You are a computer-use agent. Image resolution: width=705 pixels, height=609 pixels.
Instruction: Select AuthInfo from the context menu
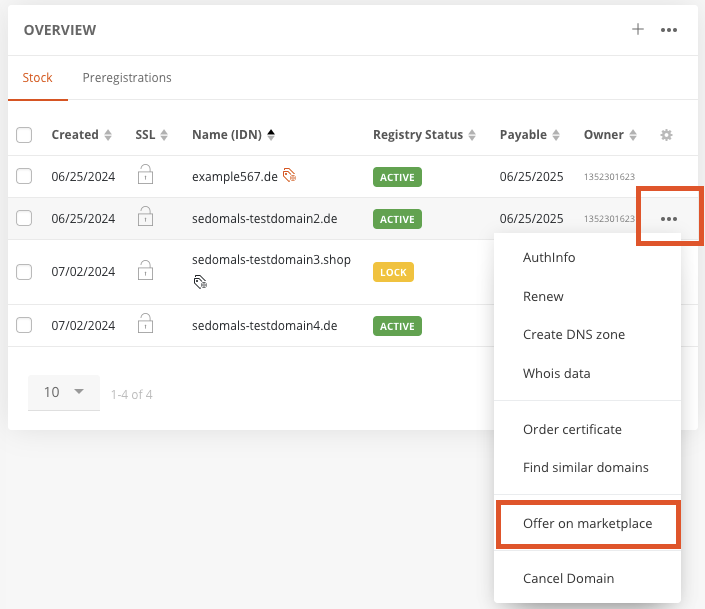pyautogui.click(x=587, y=257)
